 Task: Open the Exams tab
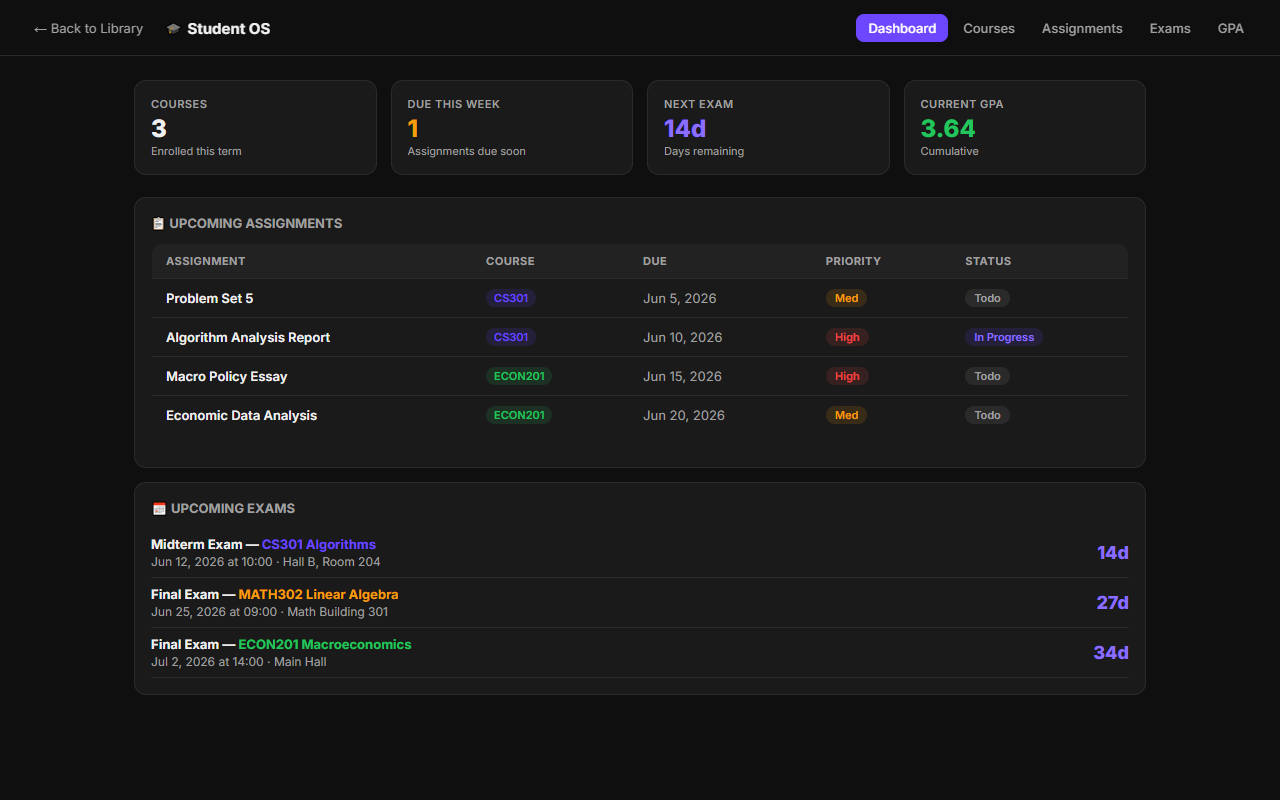click(x=1170, y=28)
